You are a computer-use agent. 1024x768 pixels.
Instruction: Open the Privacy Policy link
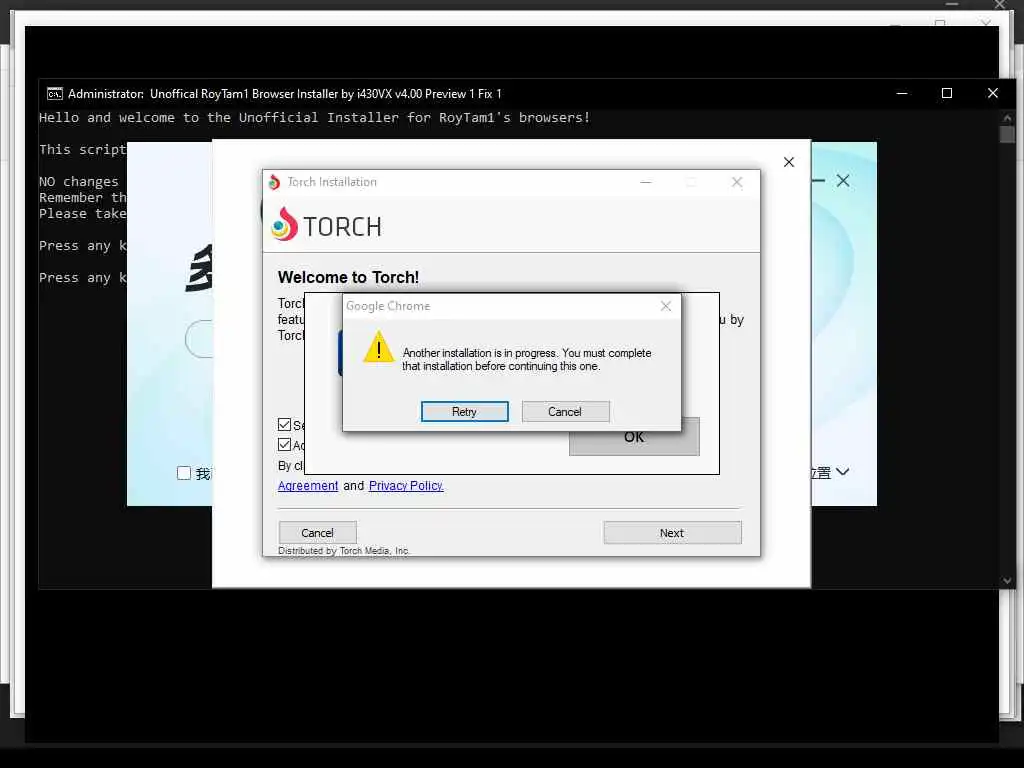[406, 486]
